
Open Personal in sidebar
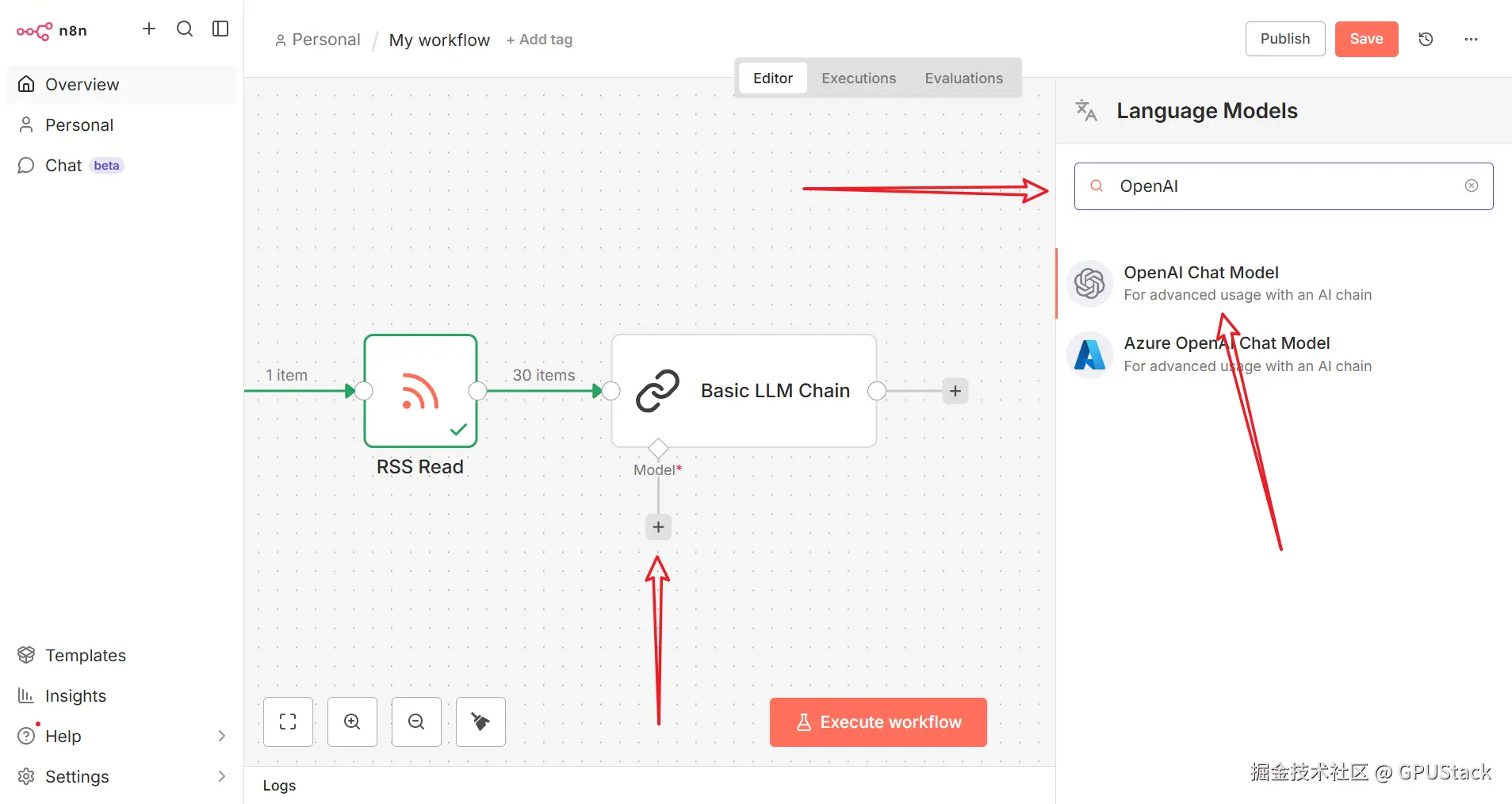(x=122, y=124)
